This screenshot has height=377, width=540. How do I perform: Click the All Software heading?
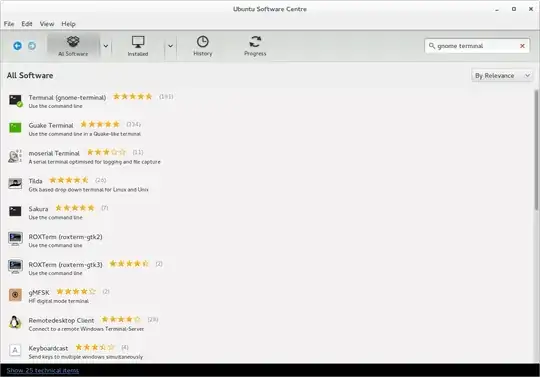[x=30, y=75]
